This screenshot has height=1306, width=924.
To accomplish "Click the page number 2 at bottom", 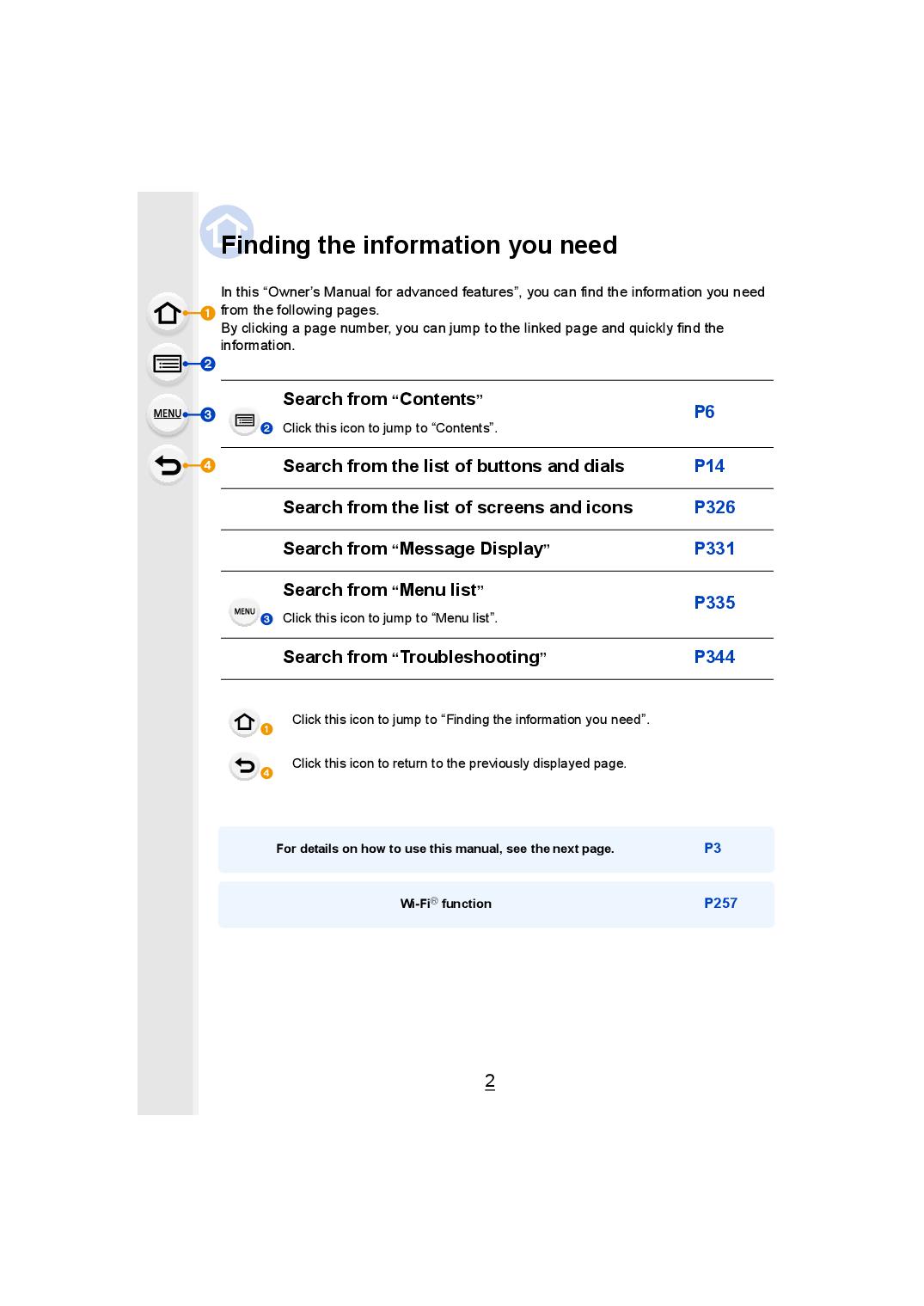I will pyautogui.click(x=490, y=1081).
